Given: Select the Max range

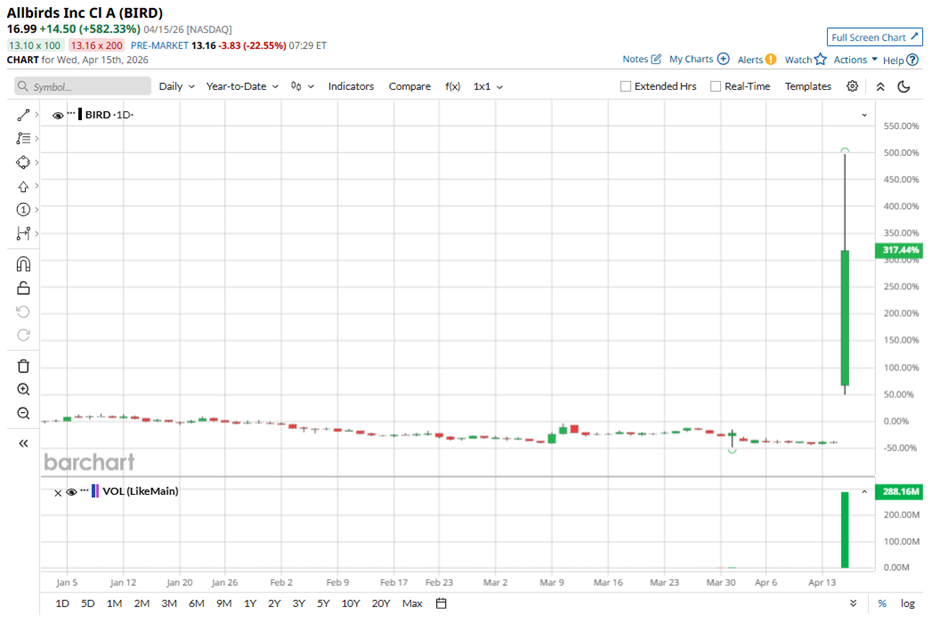Looking at the screenshot, I should point(412,603).
